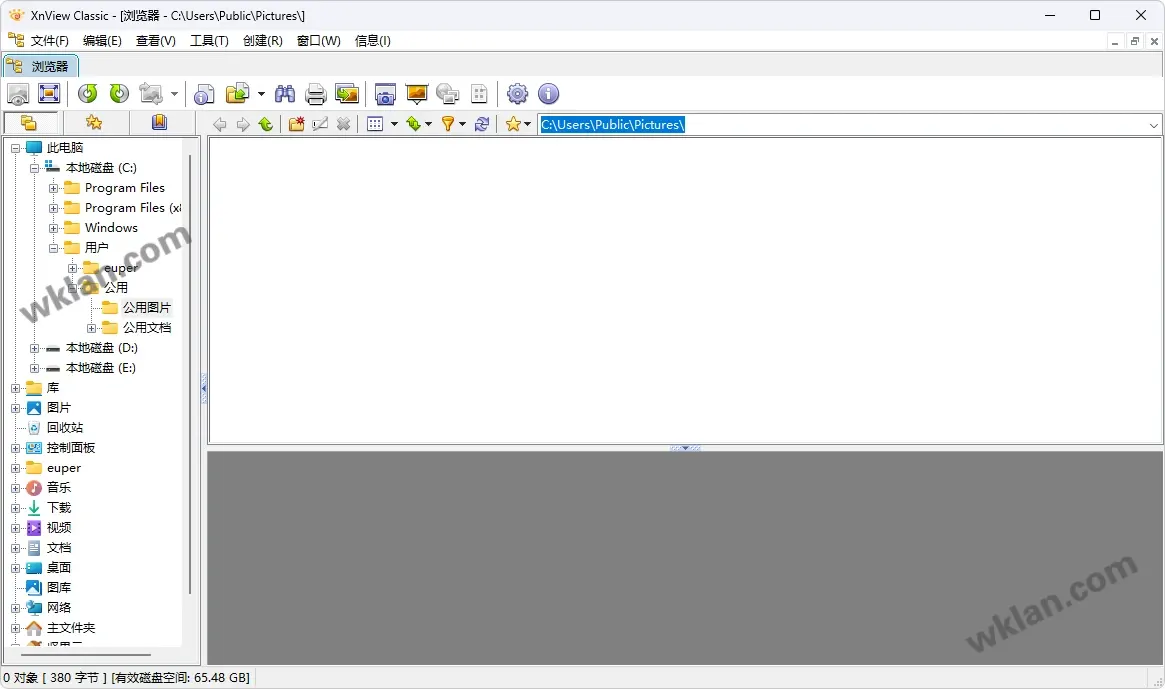Expand the Program Files folder node
1165x689 pixels.
pos(53,188)
